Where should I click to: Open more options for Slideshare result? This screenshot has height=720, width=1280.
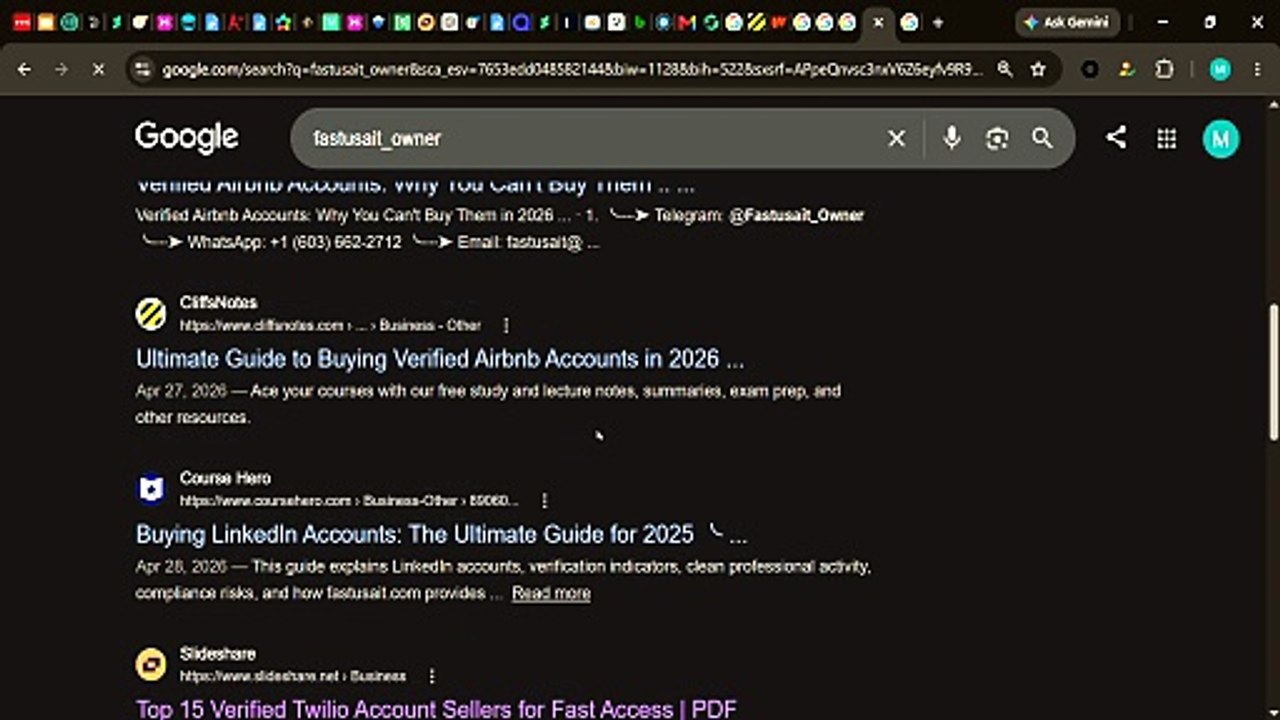(431, 676)
